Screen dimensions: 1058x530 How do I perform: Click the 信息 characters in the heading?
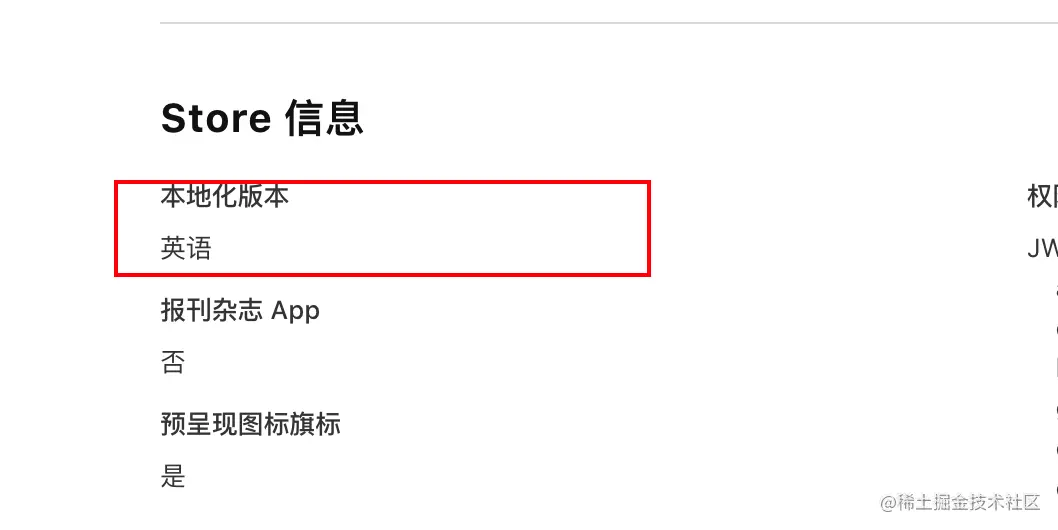324,118
